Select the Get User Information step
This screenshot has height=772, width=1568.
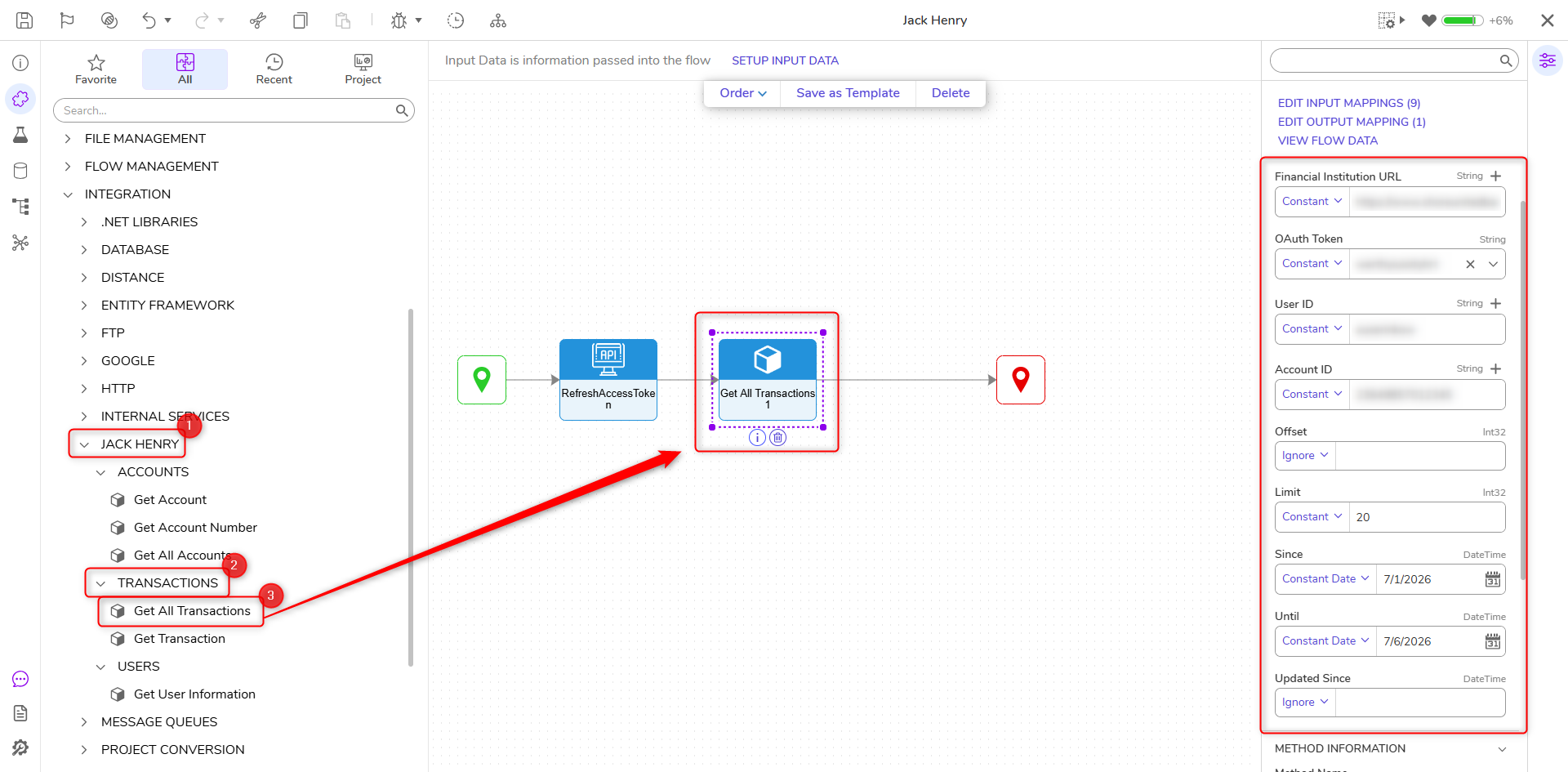[194, 694]
